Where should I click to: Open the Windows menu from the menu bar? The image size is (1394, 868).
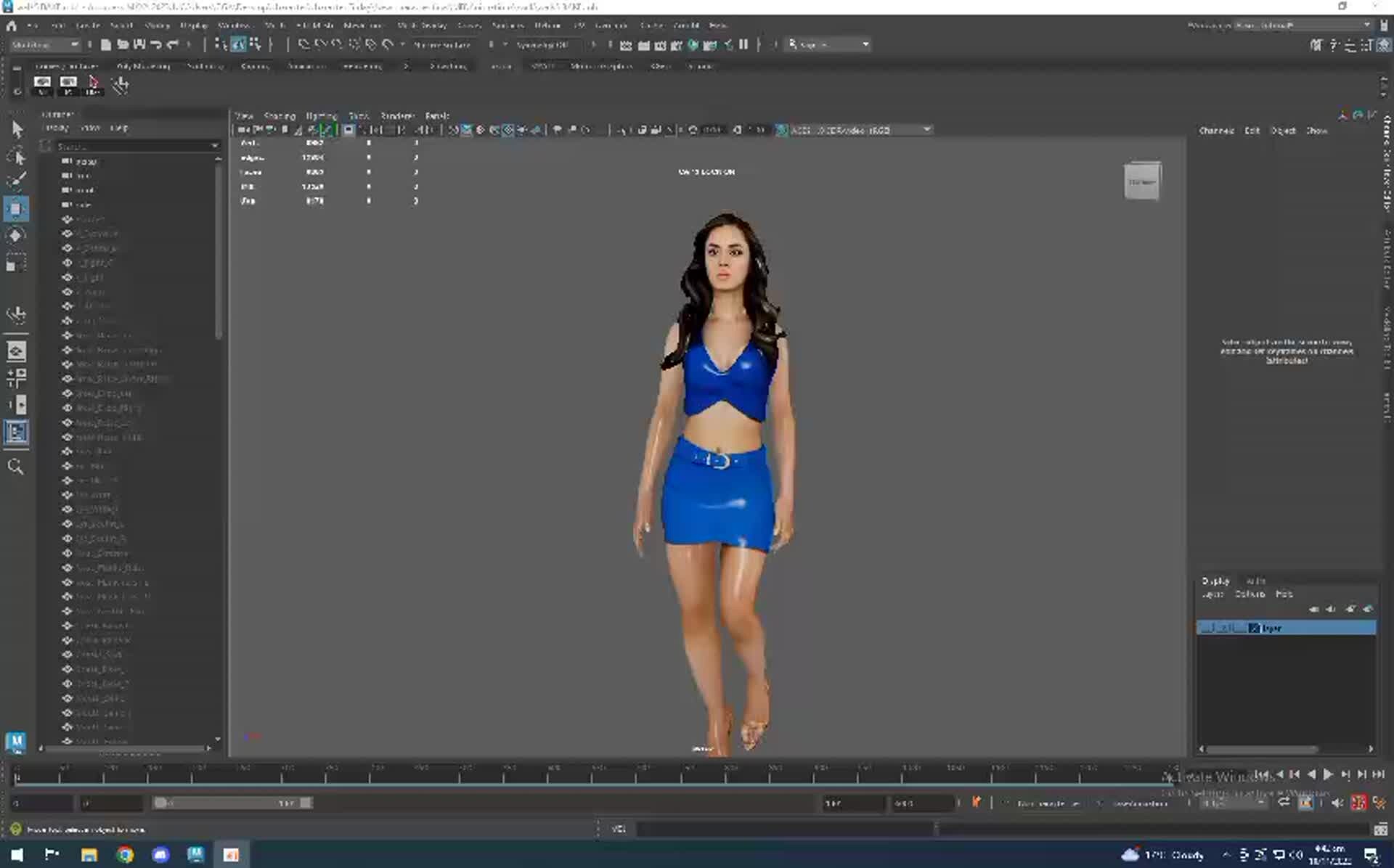pos(235,25)
